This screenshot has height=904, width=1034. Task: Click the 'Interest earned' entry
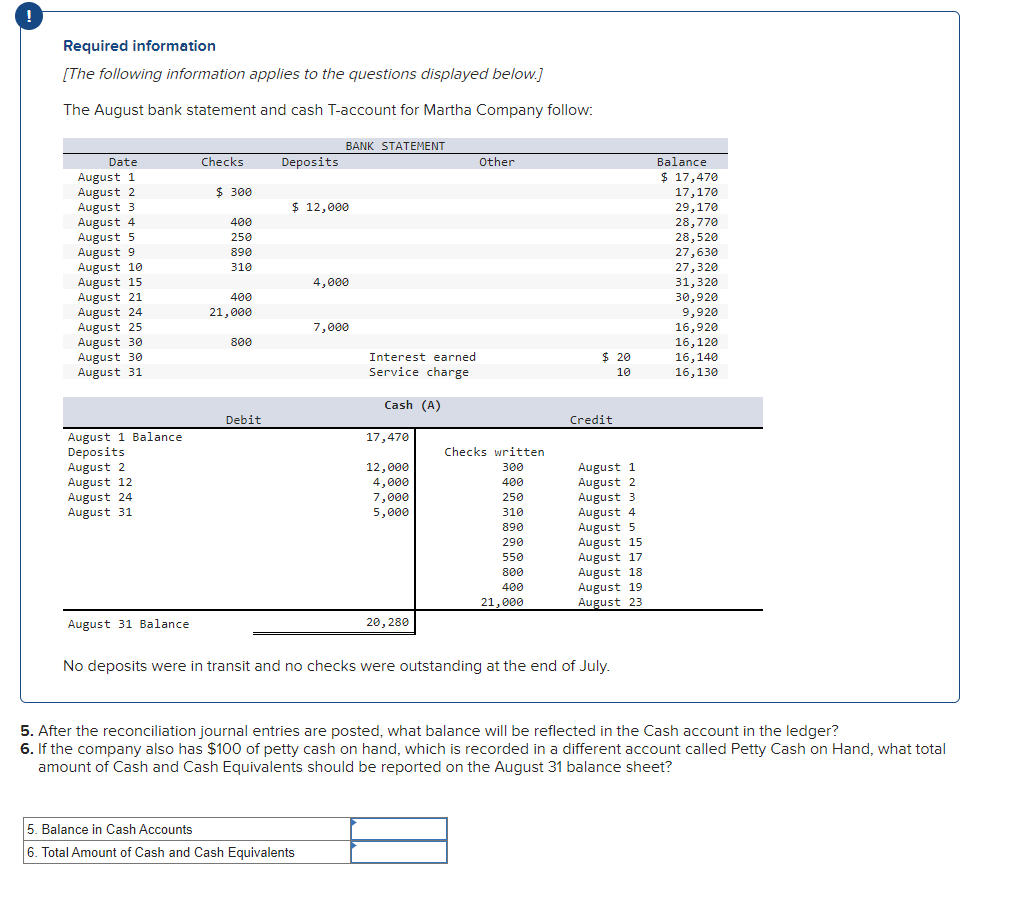[422, 357]
